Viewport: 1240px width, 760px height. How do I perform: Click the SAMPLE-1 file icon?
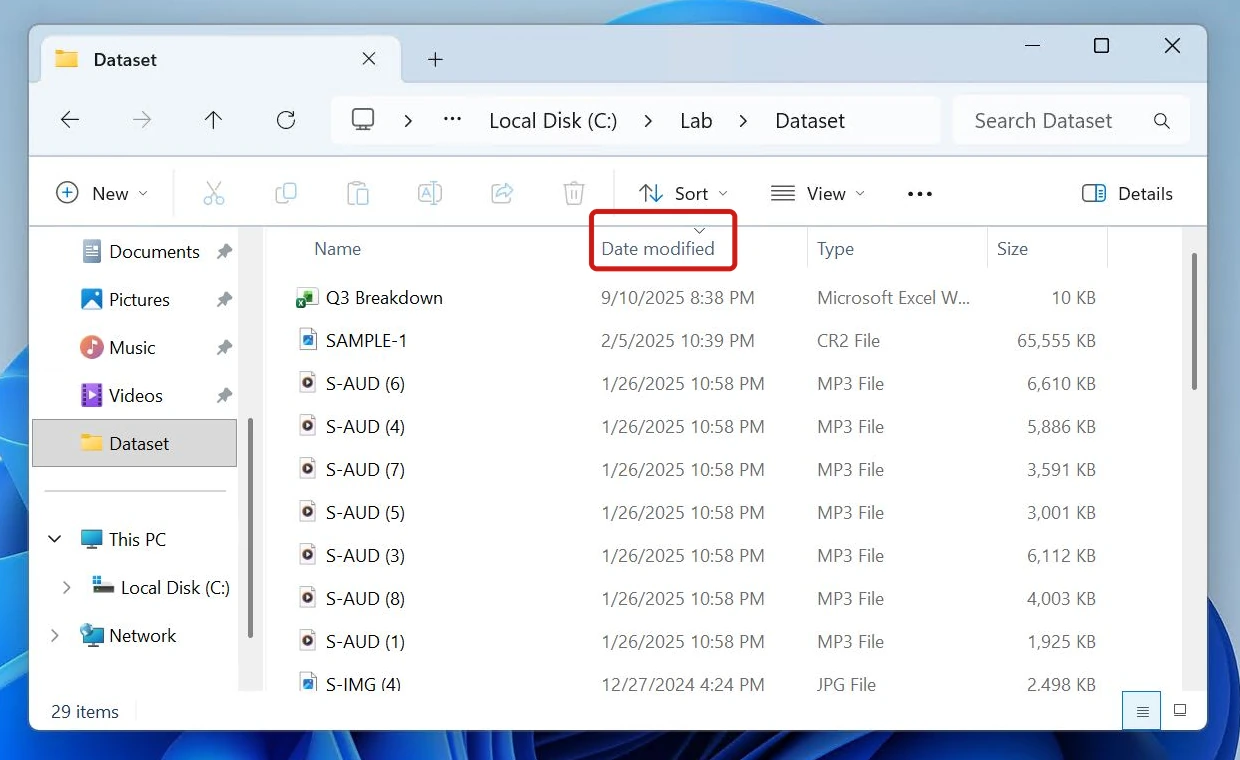[308, 340]
